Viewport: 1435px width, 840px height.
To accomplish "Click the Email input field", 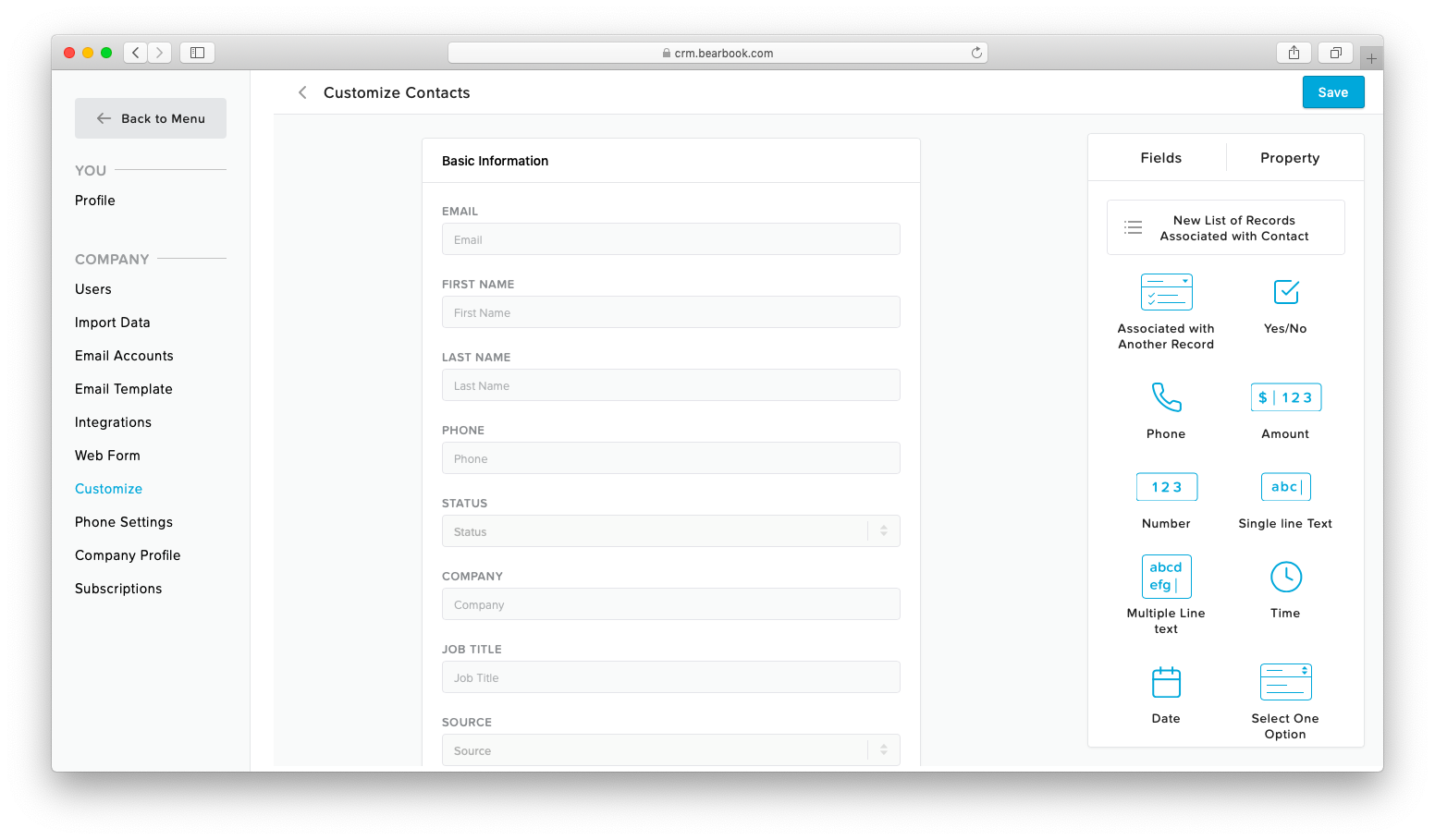I will click(x=671, y=239).
